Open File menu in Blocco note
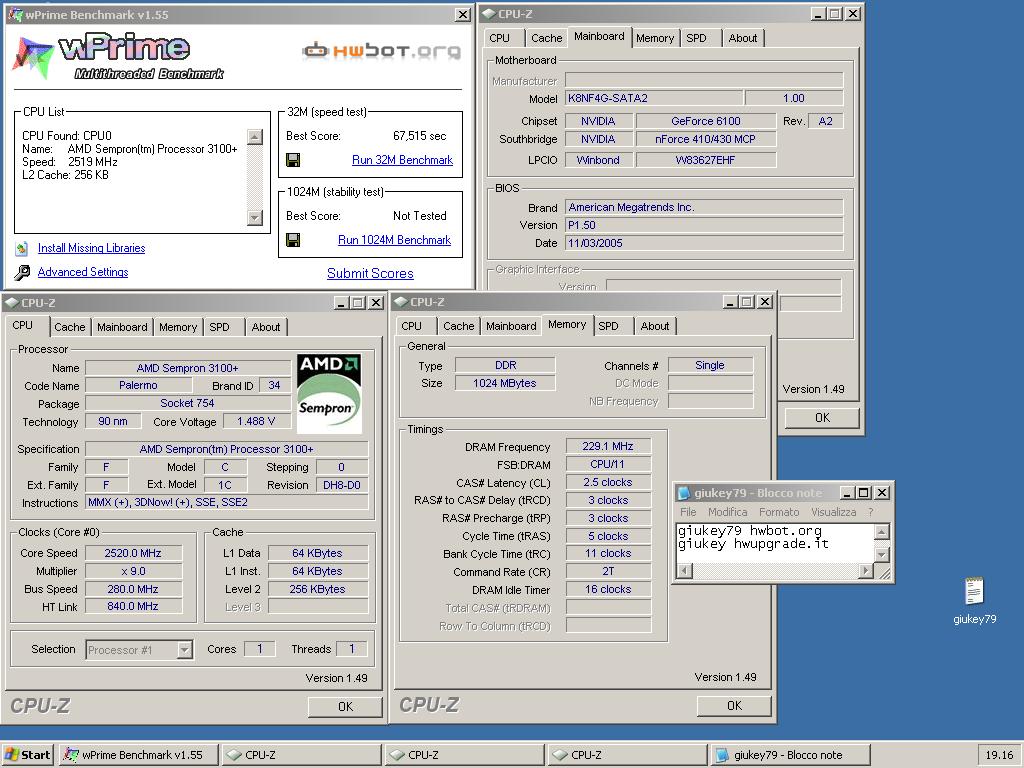Viewport: 1024px width, 768px height. pyautogui.click(x=688, y=512)
